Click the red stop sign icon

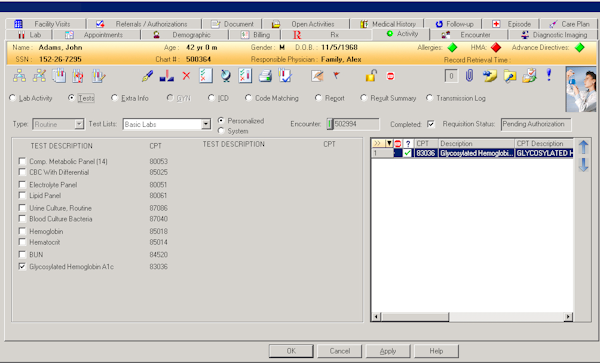click(390, 76)
